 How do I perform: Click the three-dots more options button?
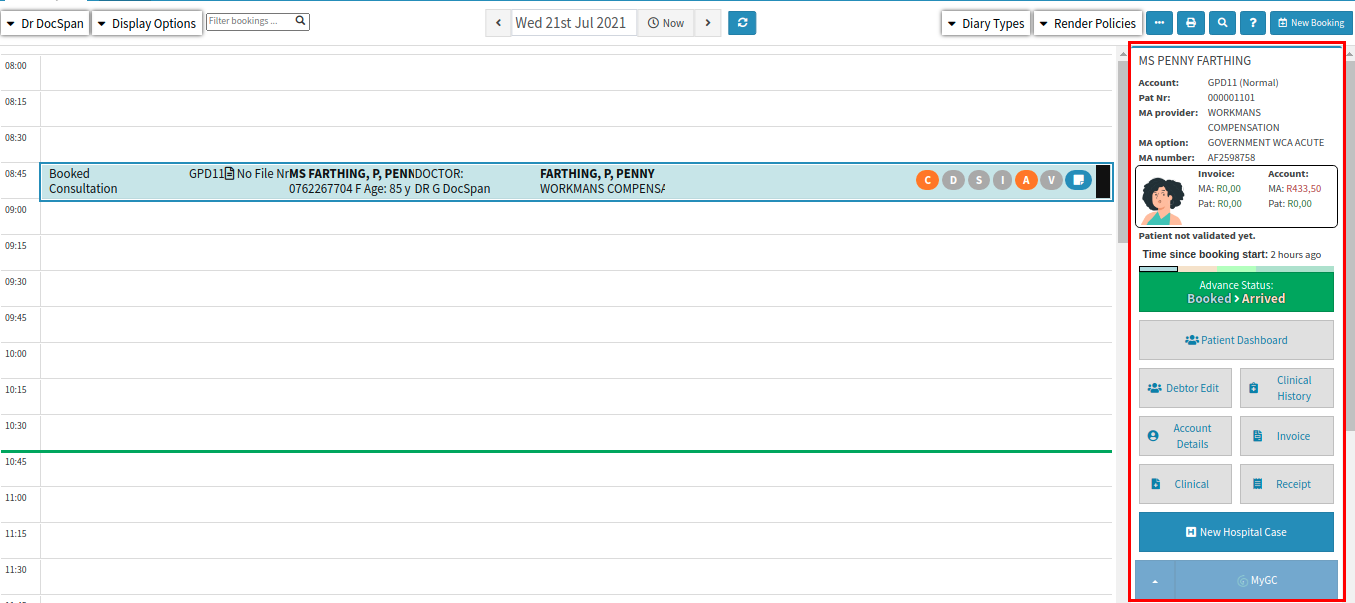[x=1159, y=23]
